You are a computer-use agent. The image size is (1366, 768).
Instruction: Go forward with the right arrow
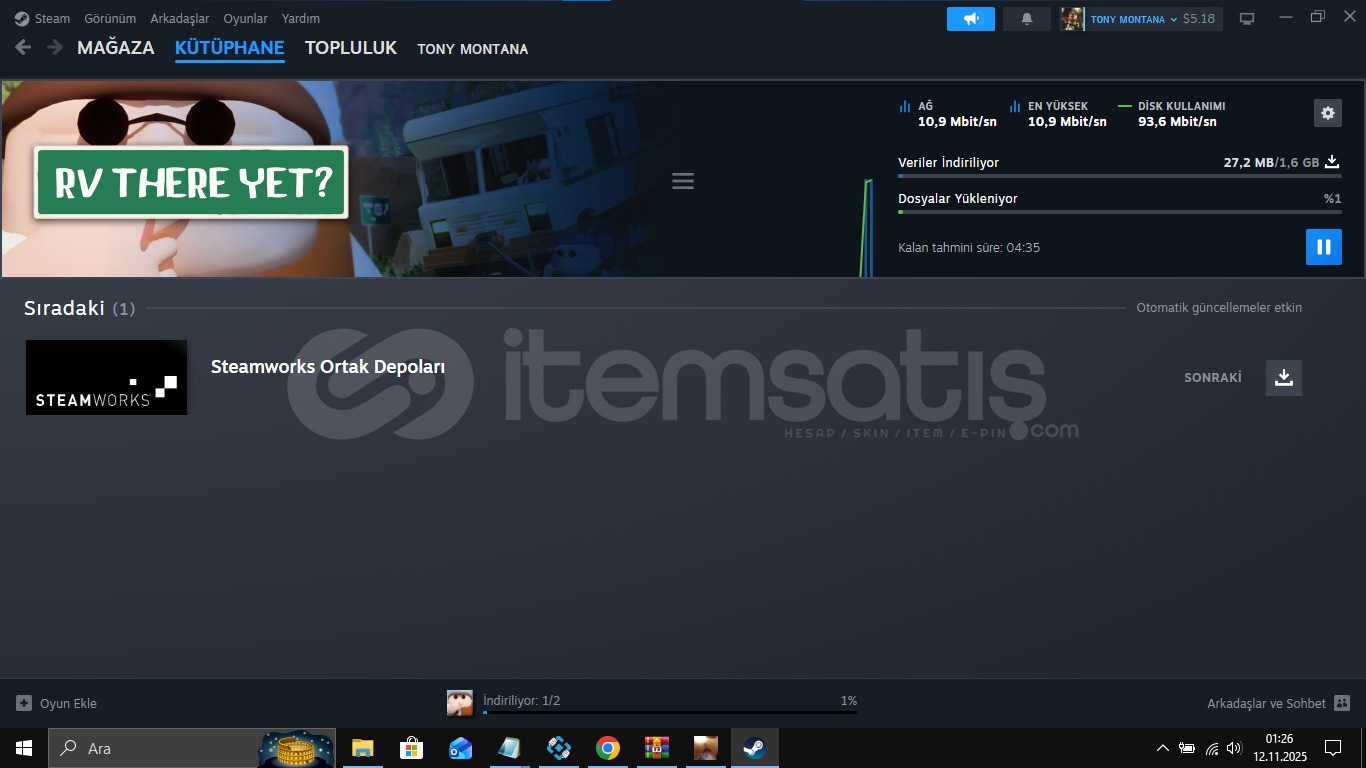pos(54,47)
